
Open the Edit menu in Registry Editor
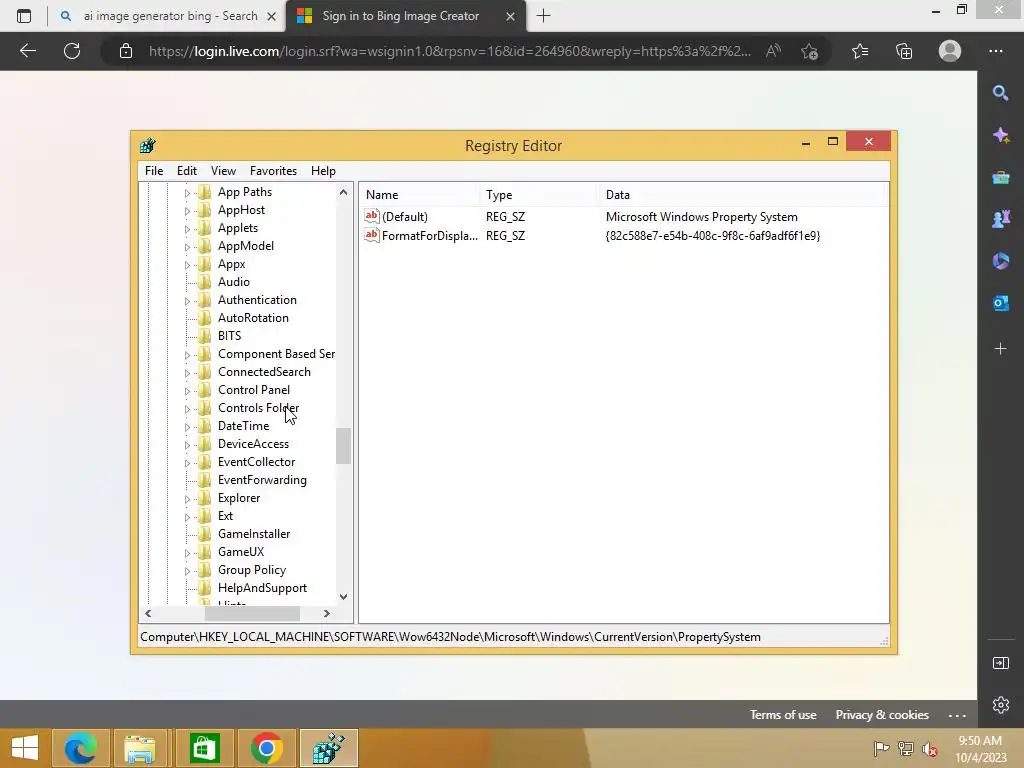point(187,170)
